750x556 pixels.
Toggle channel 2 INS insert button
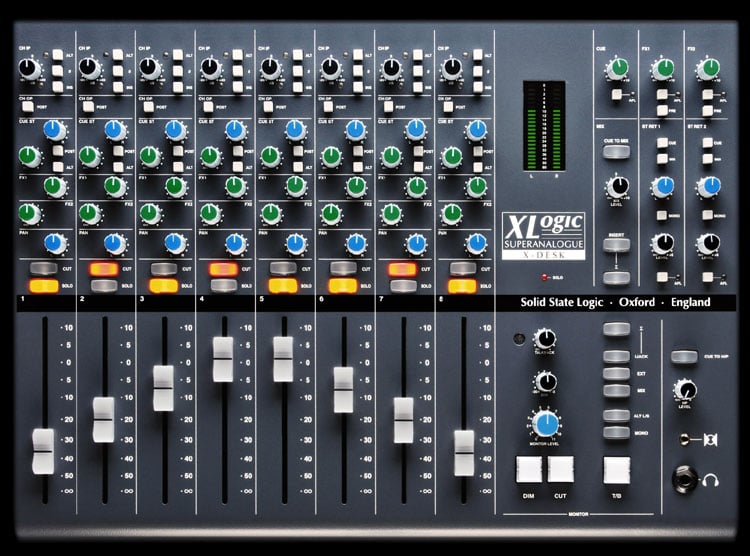[118, 87]
